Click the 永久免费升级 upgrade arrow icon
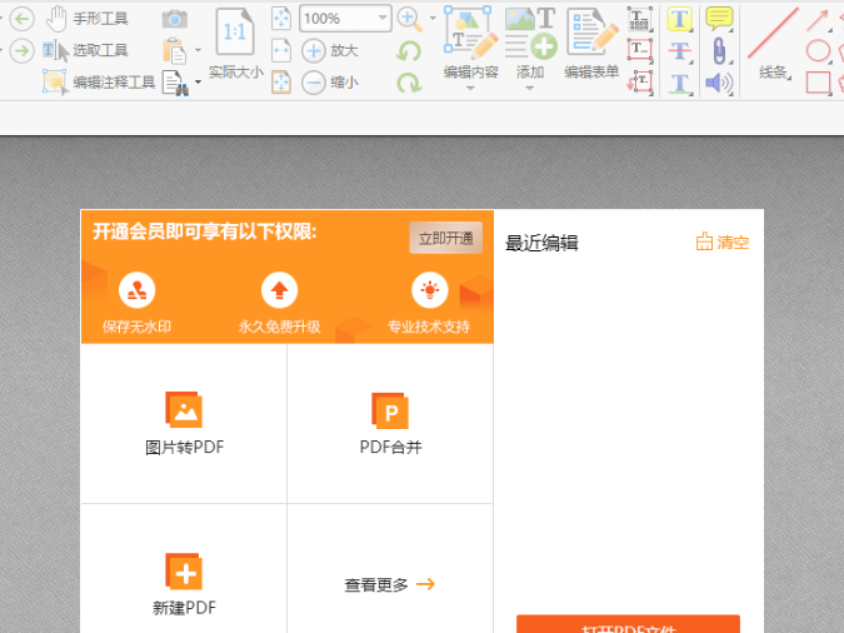The width and height of the screenshot is (844, 633). point(279,291)
